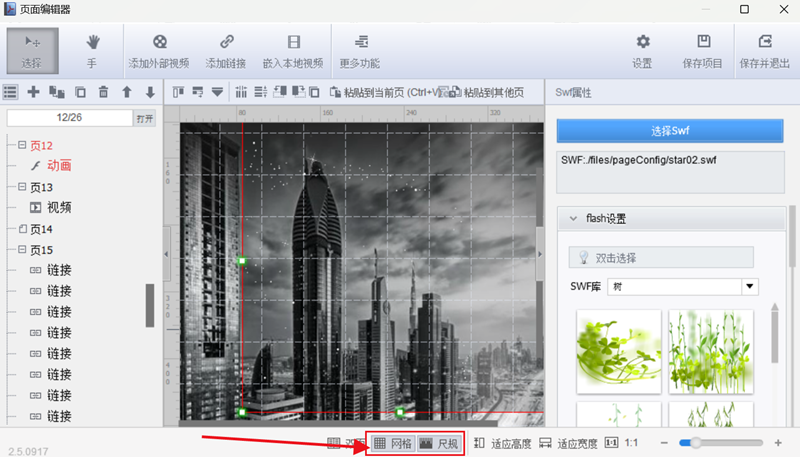Activate the 选择 (select) tool
This screenshot has height=457, width=800.
pos(32,51)
